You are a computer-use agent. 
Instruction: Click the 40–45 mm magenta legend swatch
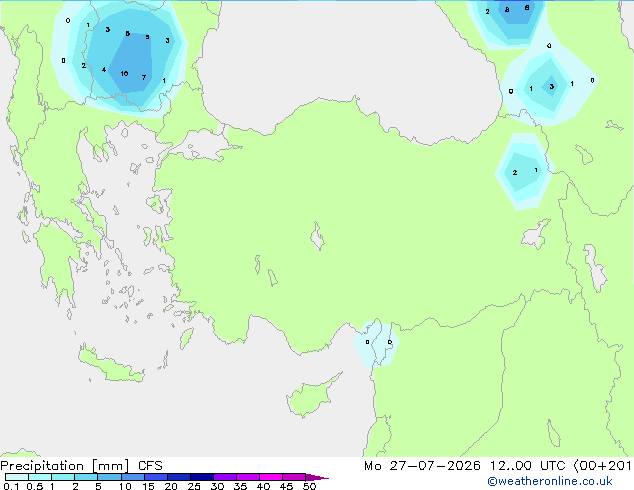coord(271,477)
